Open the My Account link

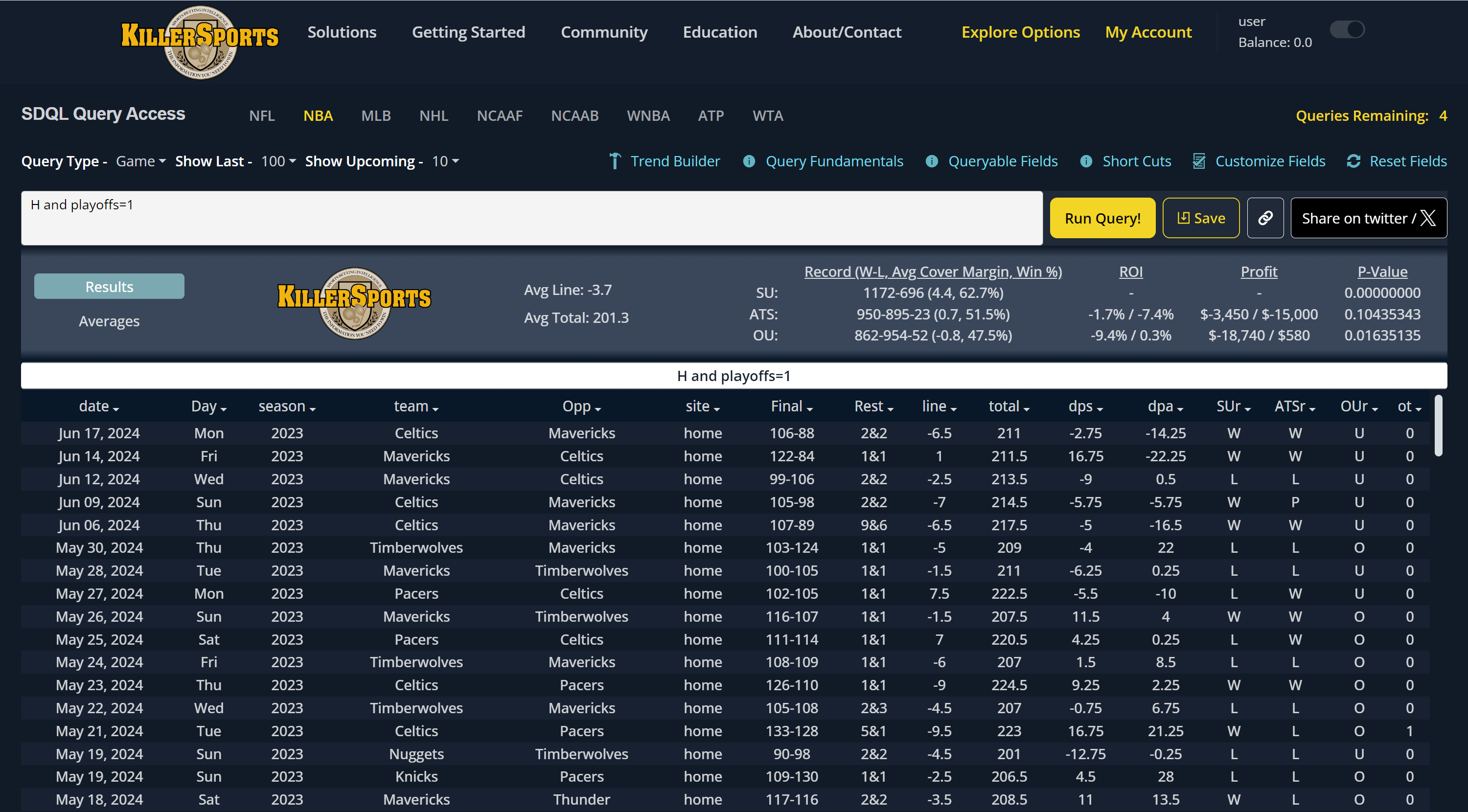click(x=1148, y=32)
